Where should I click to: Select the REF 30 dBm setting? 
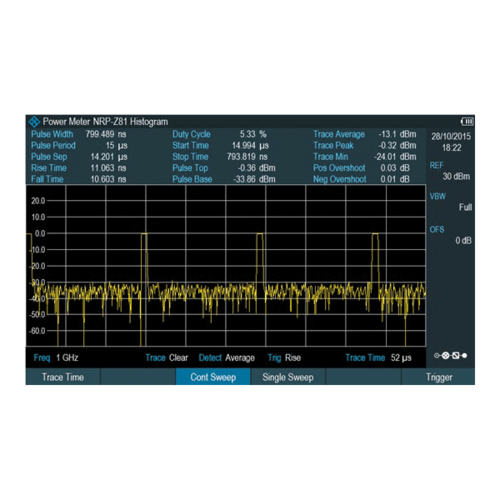pos(450,171)
